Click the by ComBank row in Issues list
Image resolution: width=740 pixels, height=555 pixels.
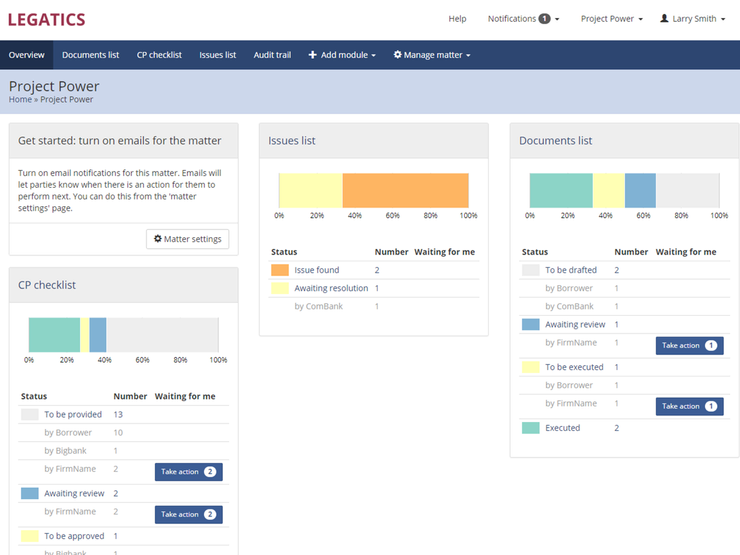[374, 306]
